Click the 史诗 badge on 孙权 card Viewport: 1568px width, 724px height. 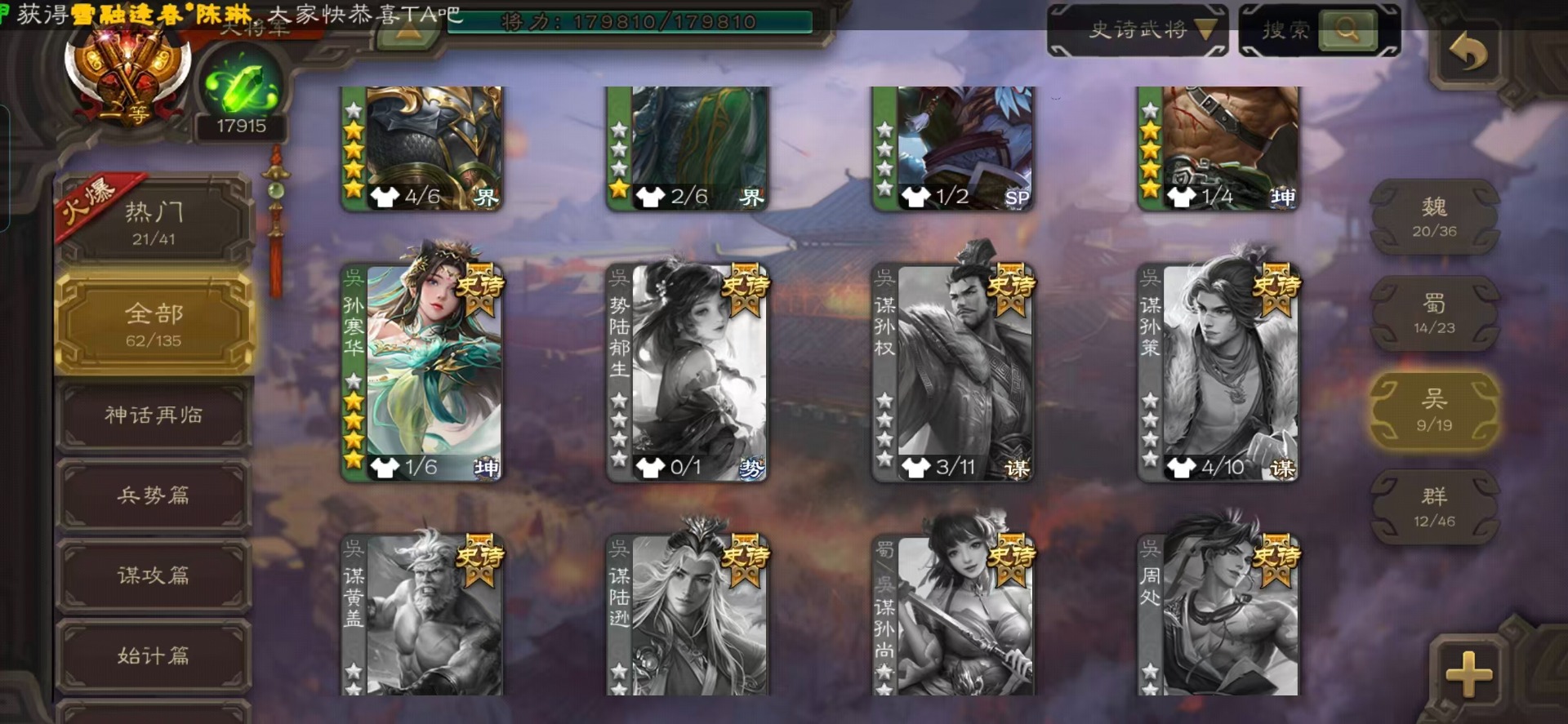1011,289
